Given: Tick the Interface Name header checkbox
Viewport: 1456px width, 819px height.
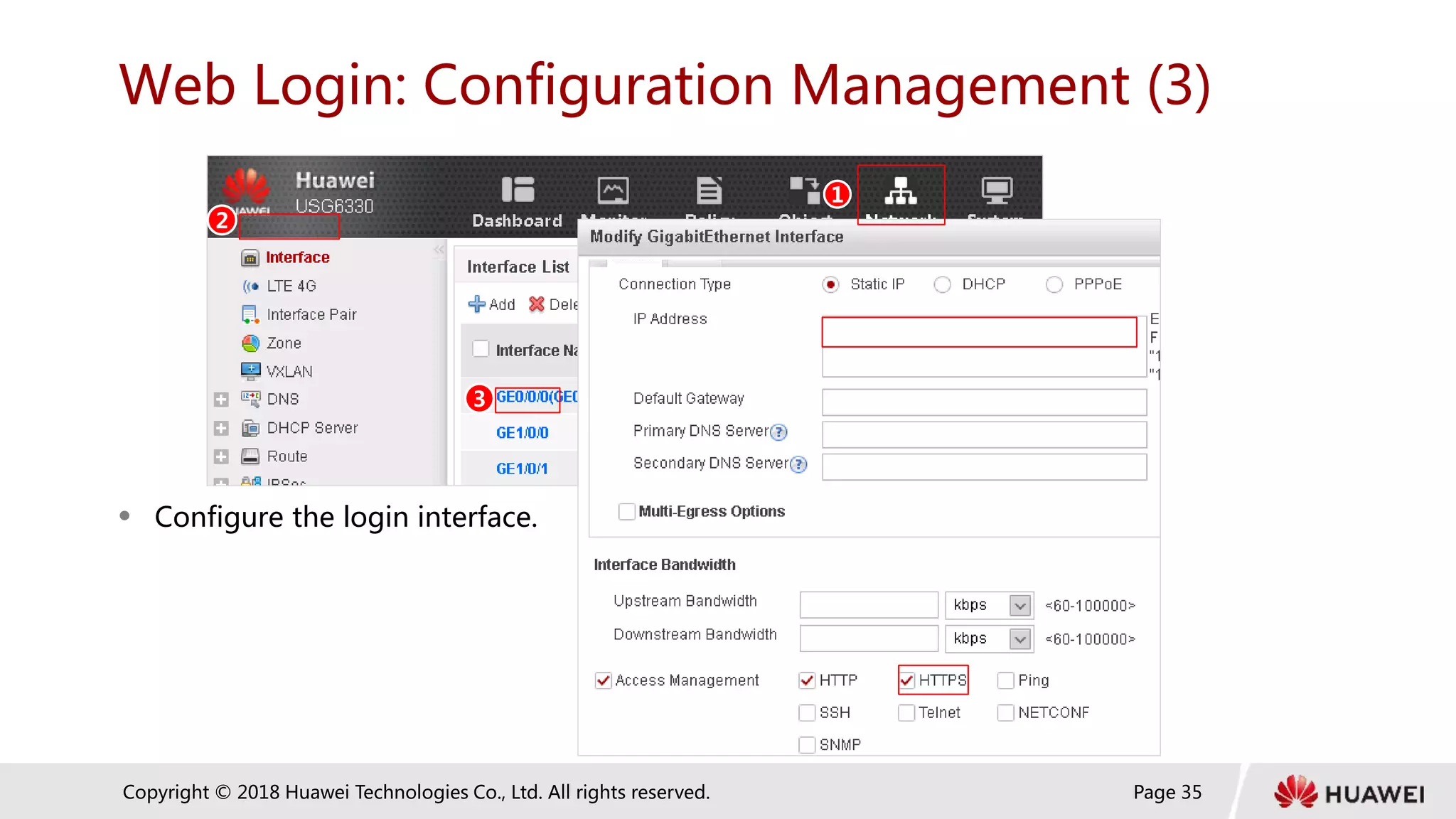Looking at the screenshot, I should (x=481, y=349).
